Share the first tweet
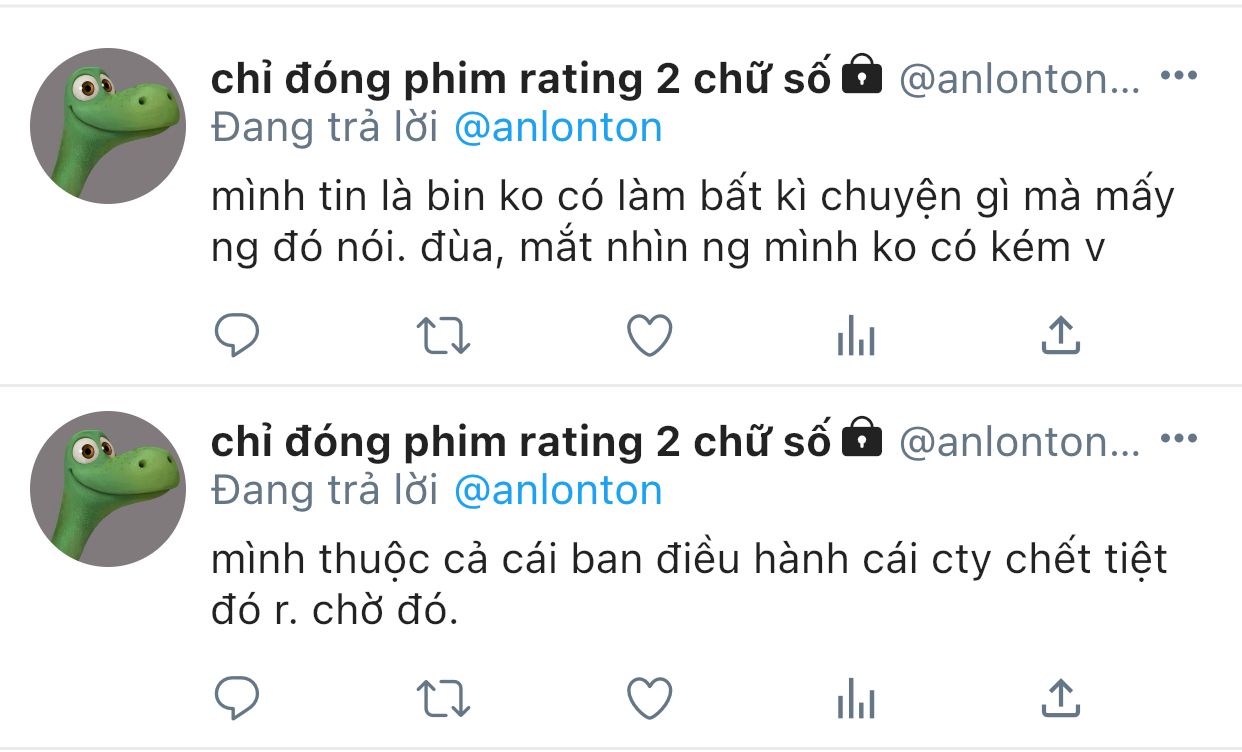 pyautogui.click(x=1061, y=336)
